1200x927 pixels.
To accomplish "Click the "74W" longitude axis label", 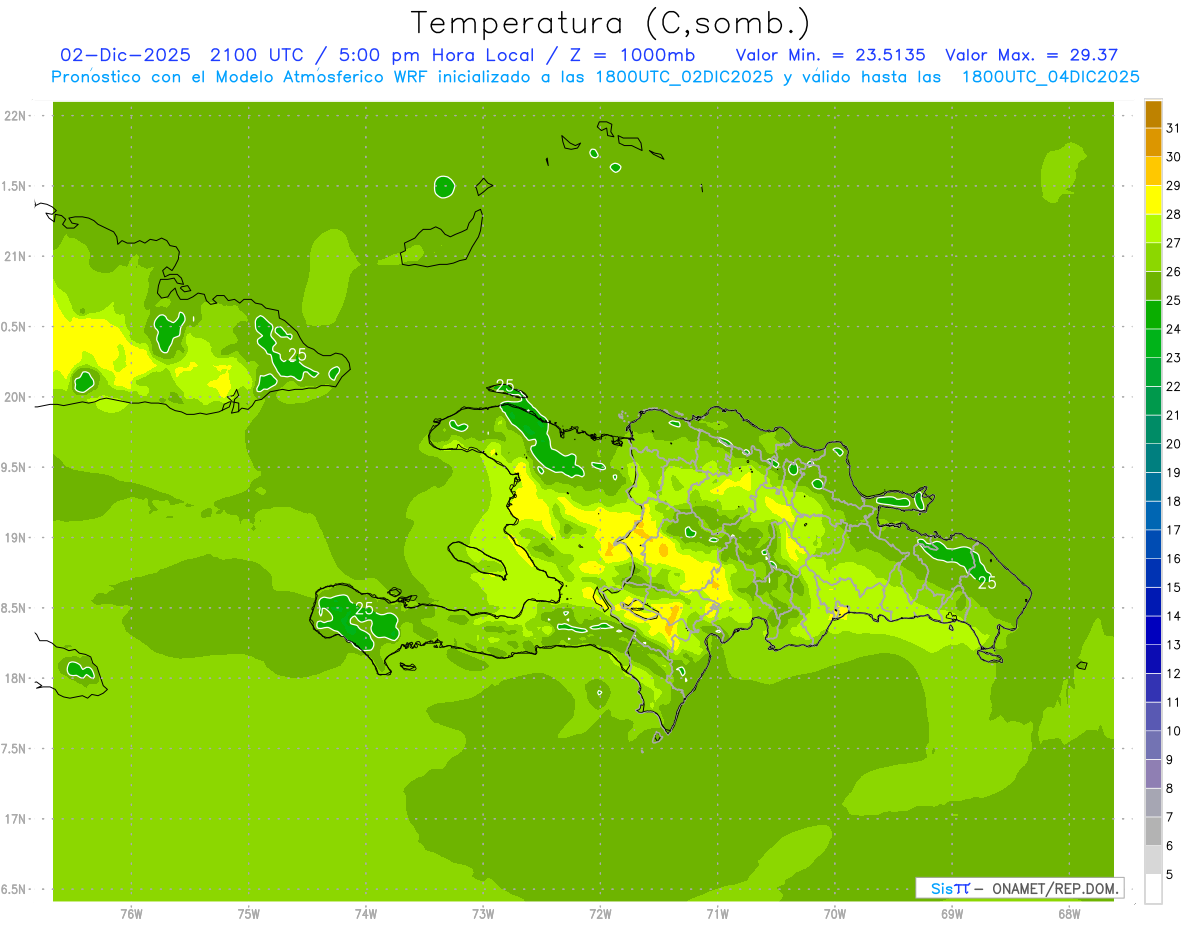I will pos(366,914).
